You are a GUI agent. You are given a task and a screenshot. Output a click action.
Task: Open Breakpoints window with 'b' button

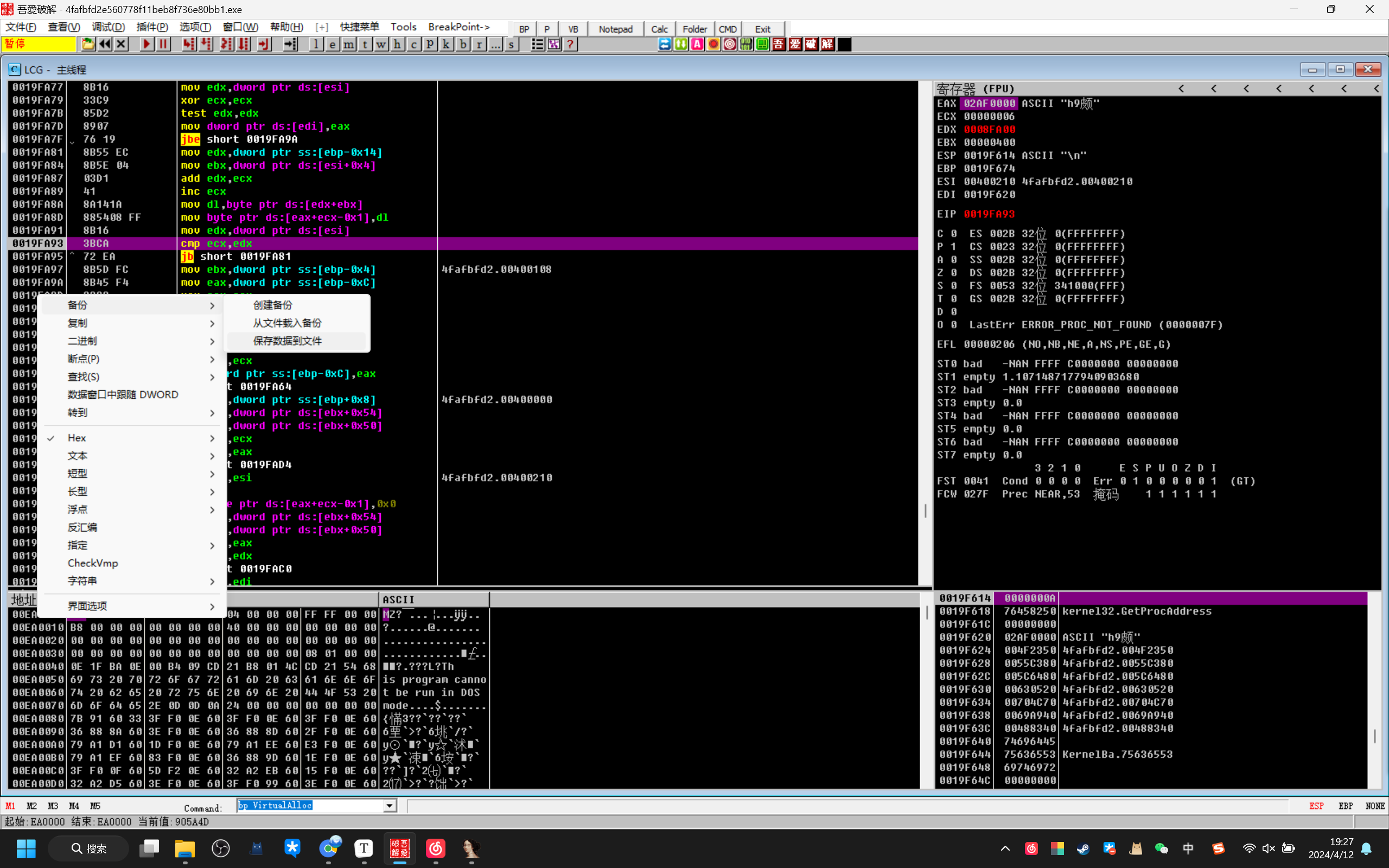pyautogui.click(x=463, y=44)
